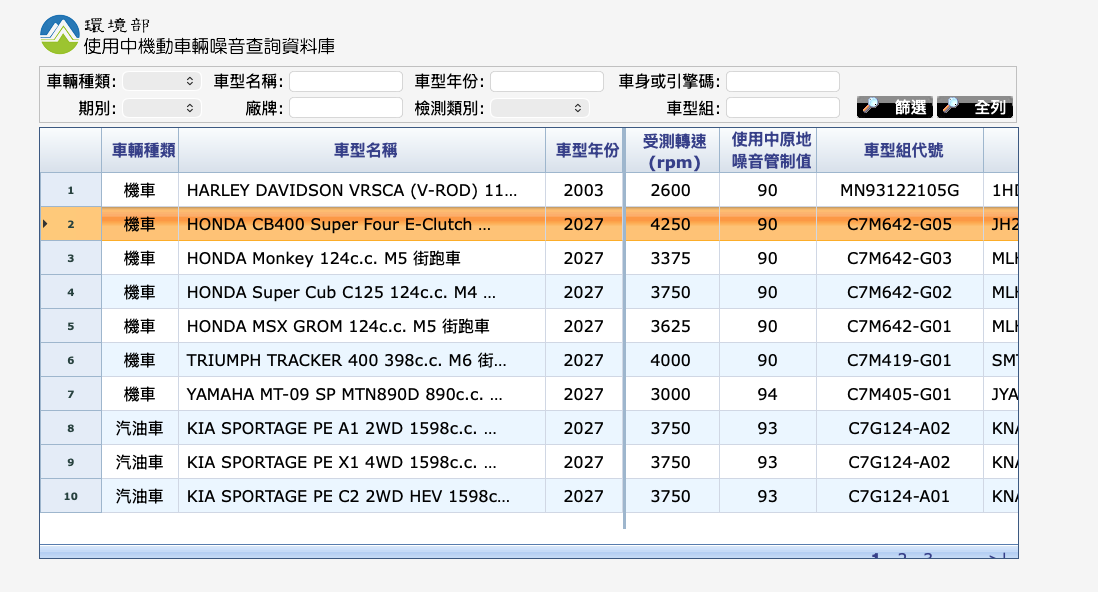
Task: Click model group code C7M419-G01
Action: [x=899, y=360]
